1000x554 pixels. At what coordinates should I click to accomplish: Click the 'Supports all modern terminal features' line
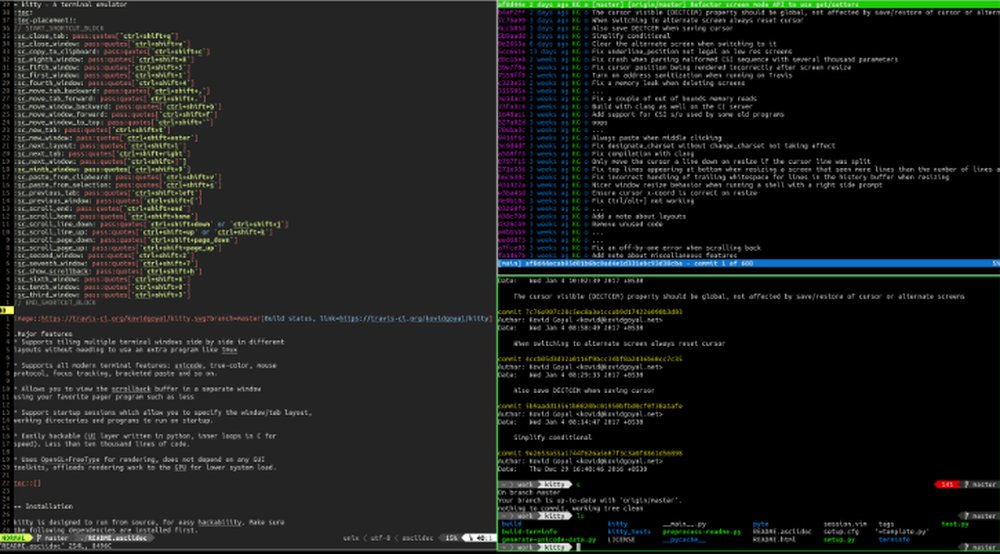tap(145, 365)
